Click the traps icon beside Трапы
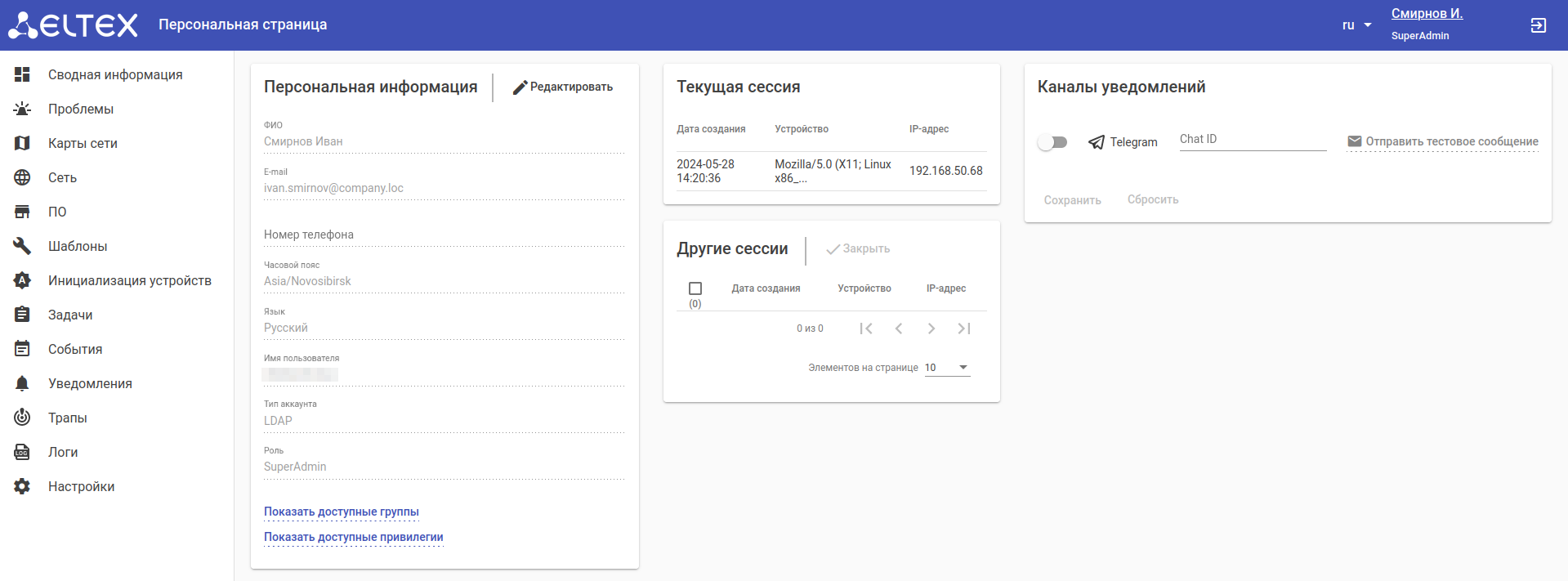Image resolution: width=1568 pixels, height=581 pixels. click(x=22, y=418)
